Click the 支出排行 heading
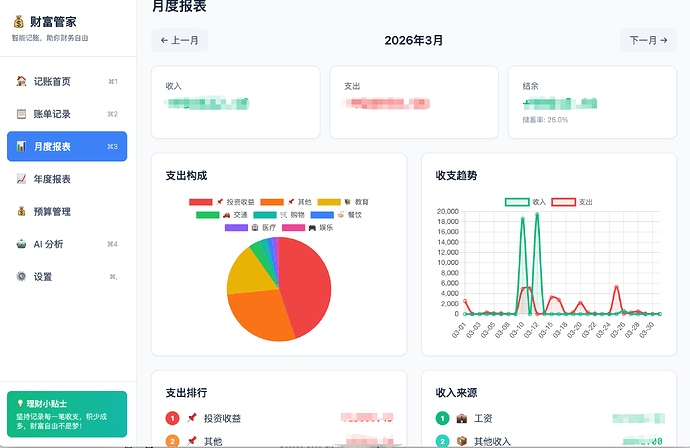 (x=186, y=393)
